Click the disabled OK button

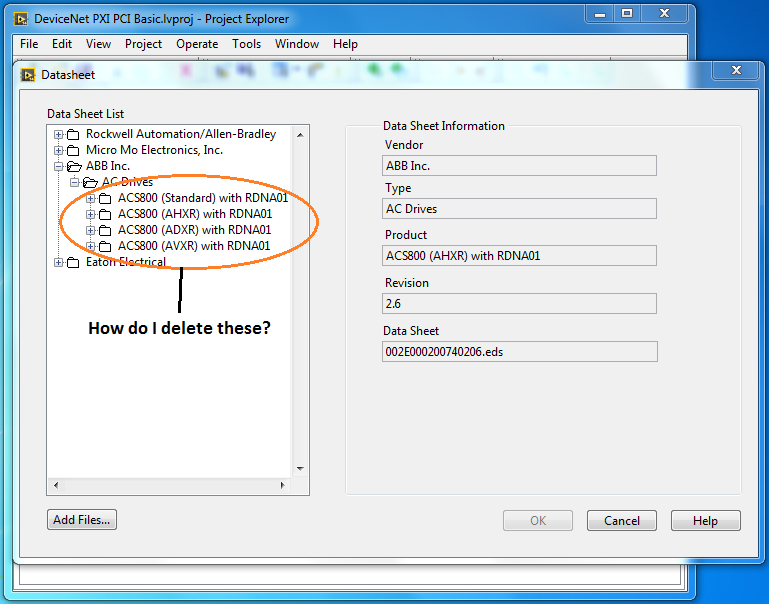(538, 521)
